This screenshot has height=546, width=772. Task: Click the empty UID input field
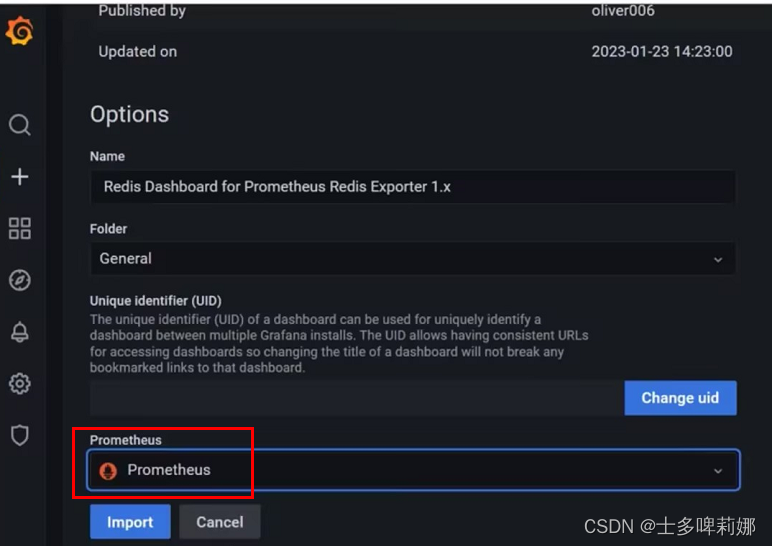356,398
